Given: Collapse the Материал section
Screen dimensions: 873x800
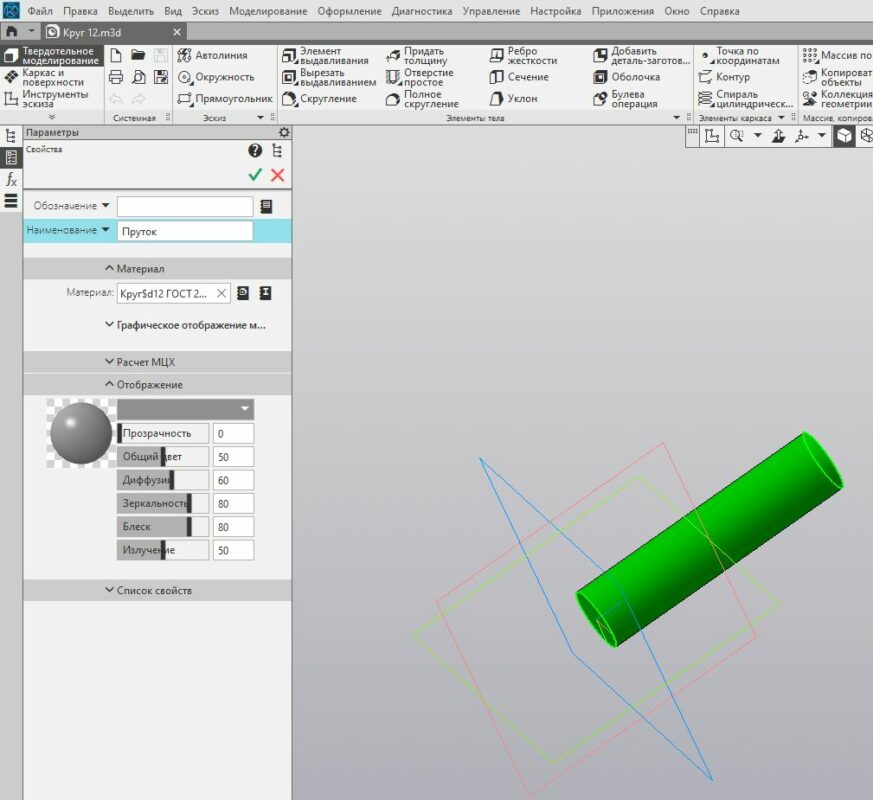Looking at the screenshot, I should 134,269.
